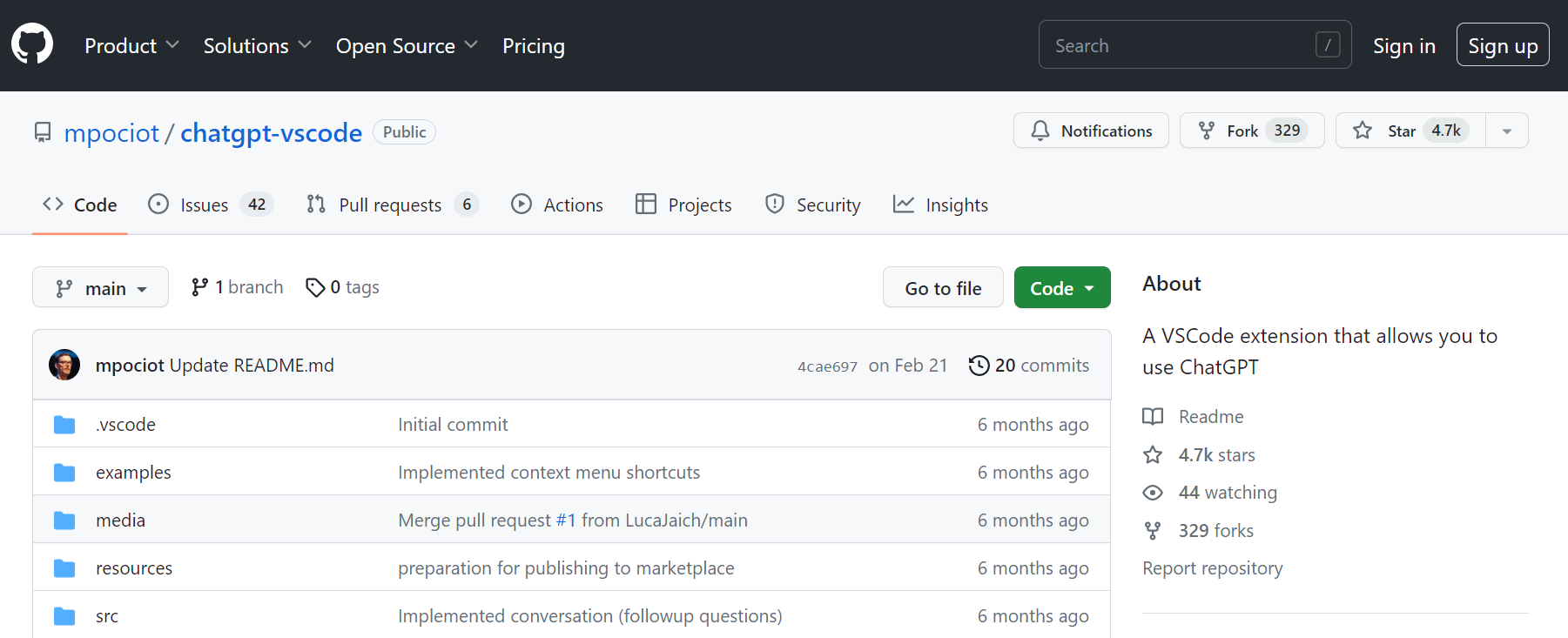
Task: Click the .vscode folder icon
Action: tap(64, 425)
